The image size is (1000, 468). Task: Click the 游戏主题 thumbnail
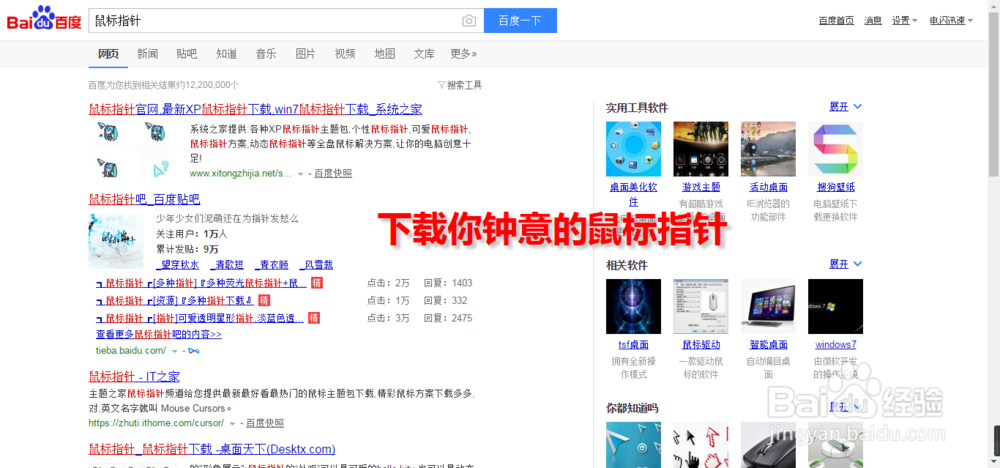click(x=701, y=149)
